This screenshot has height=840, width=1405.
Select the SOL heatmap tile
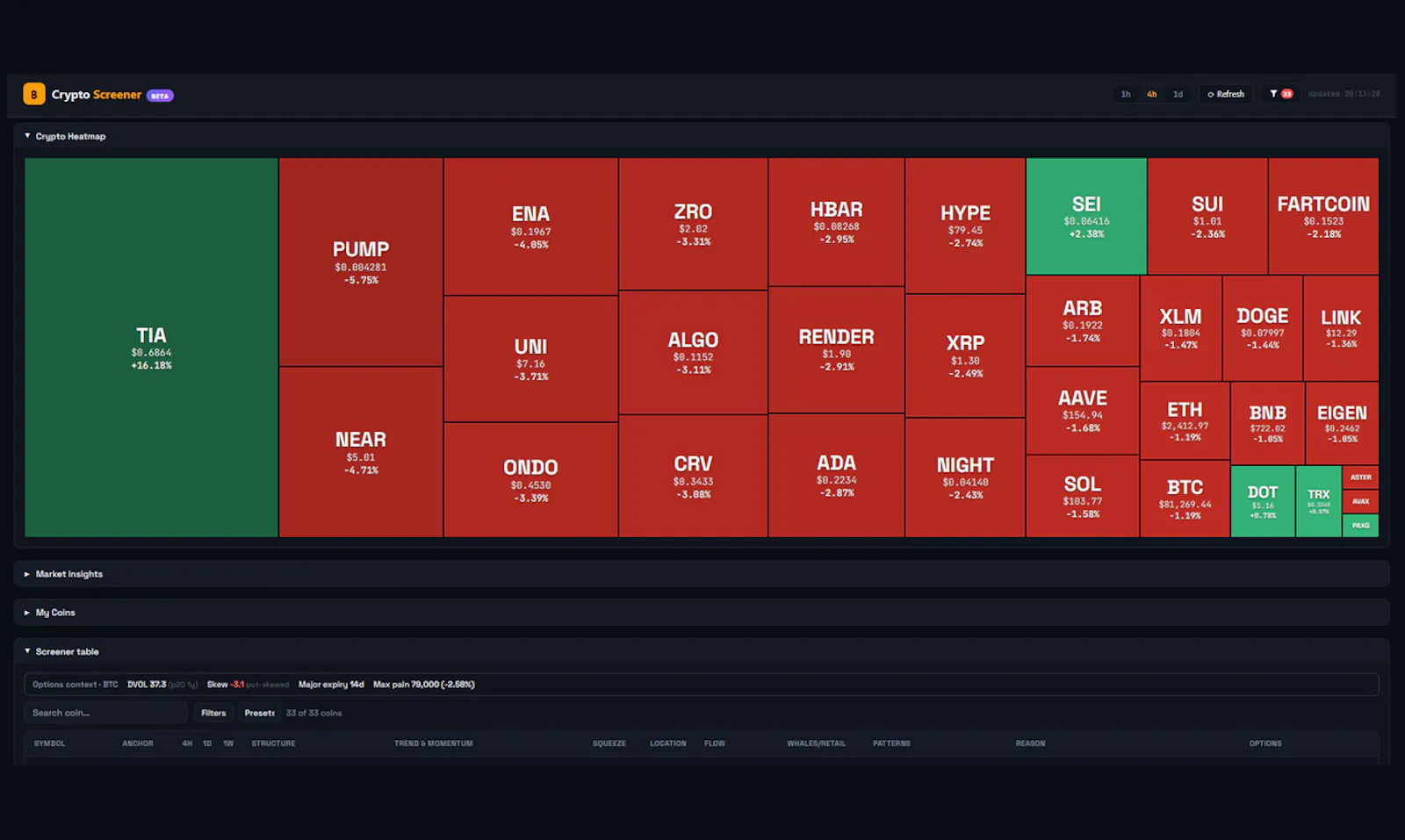tap(1083, 496)
